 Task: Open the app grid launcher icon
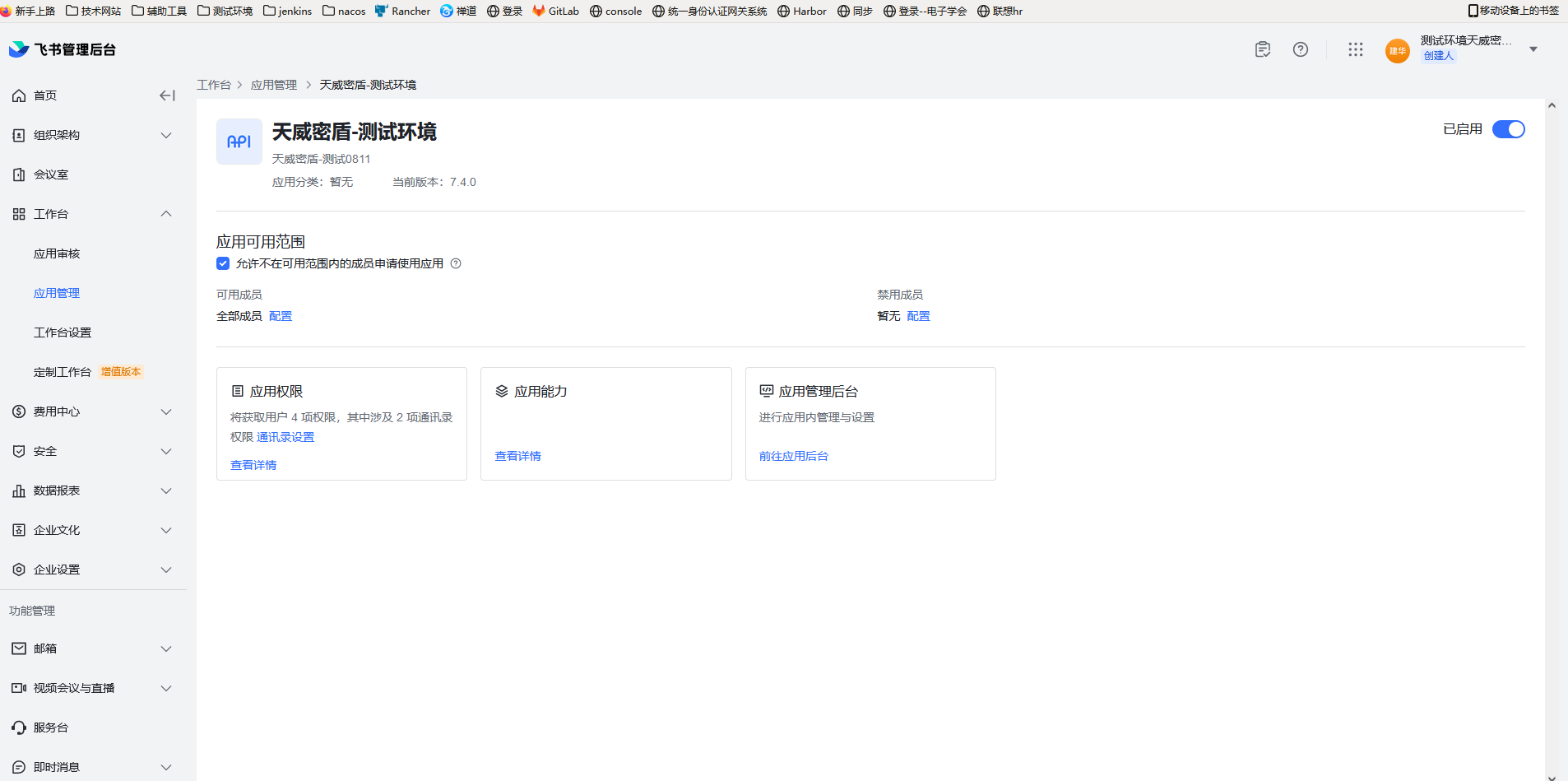point(1356,49)
